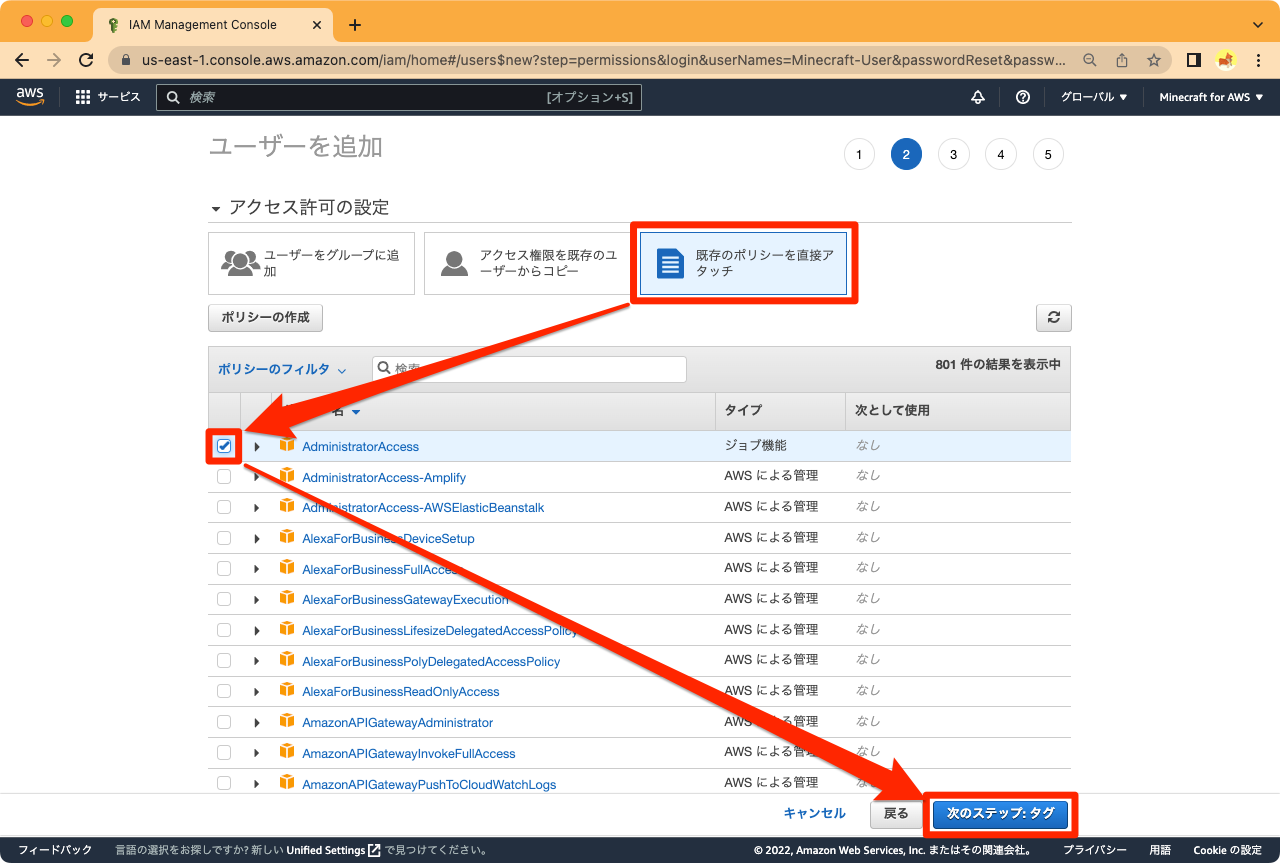Click 次のステップ: タグ button

(1000, 813)
